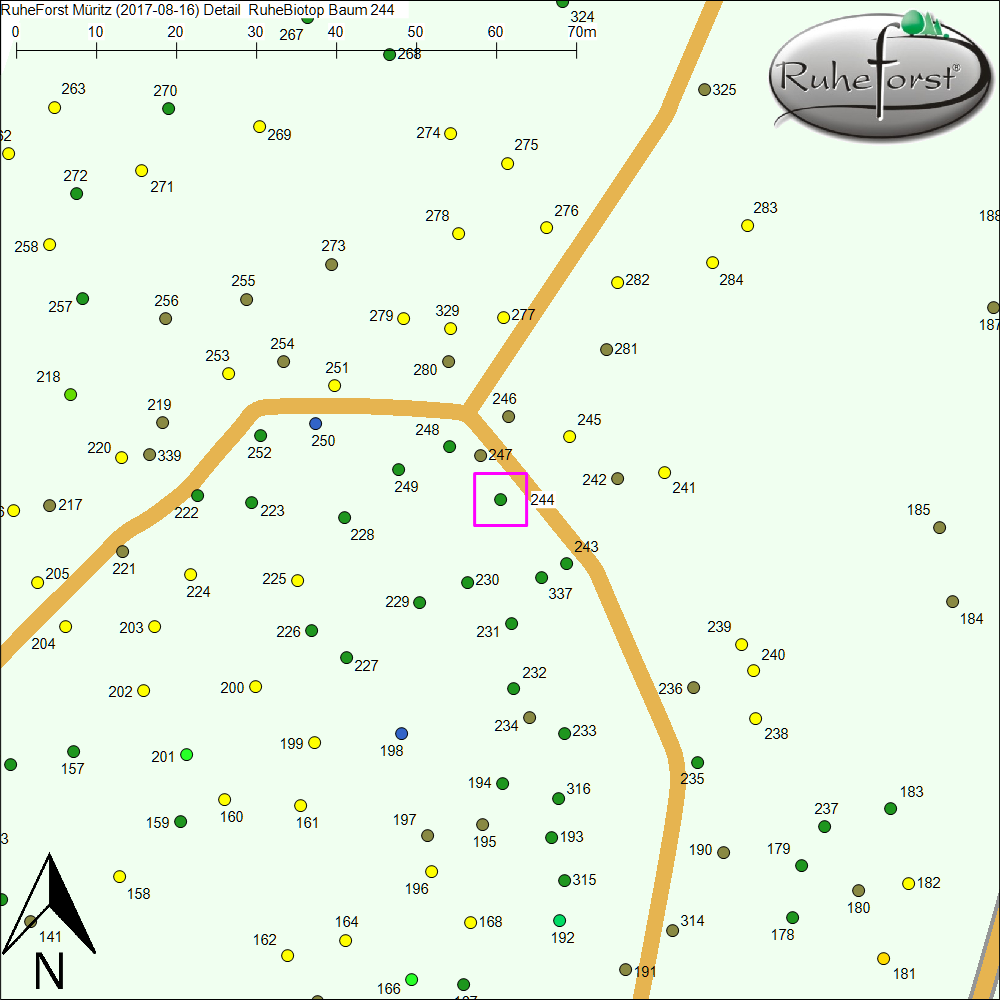Click the olive marker for tree 236
Image resolution: width=1000 pixels, height=1000 pixels.
tap(693, 687)
